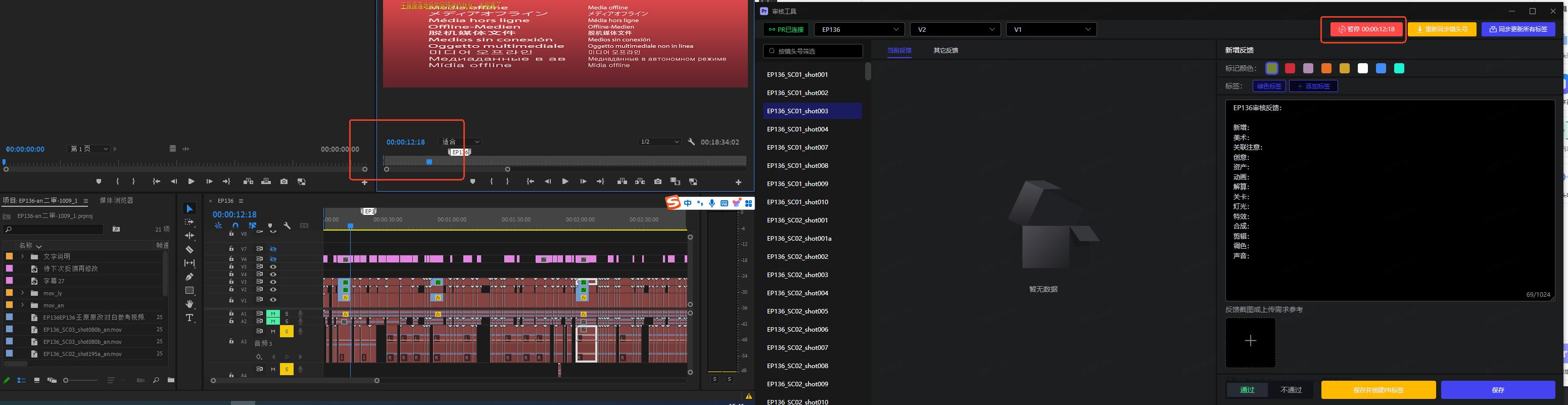Toggle visibility eye for track V5

tap(273, 267)
